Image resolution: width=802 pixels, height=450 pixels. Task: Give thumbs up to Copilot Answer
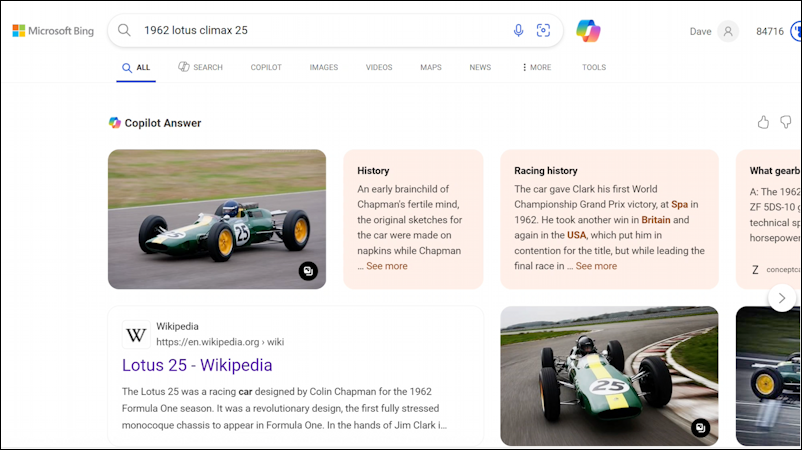tap(763, 122)
